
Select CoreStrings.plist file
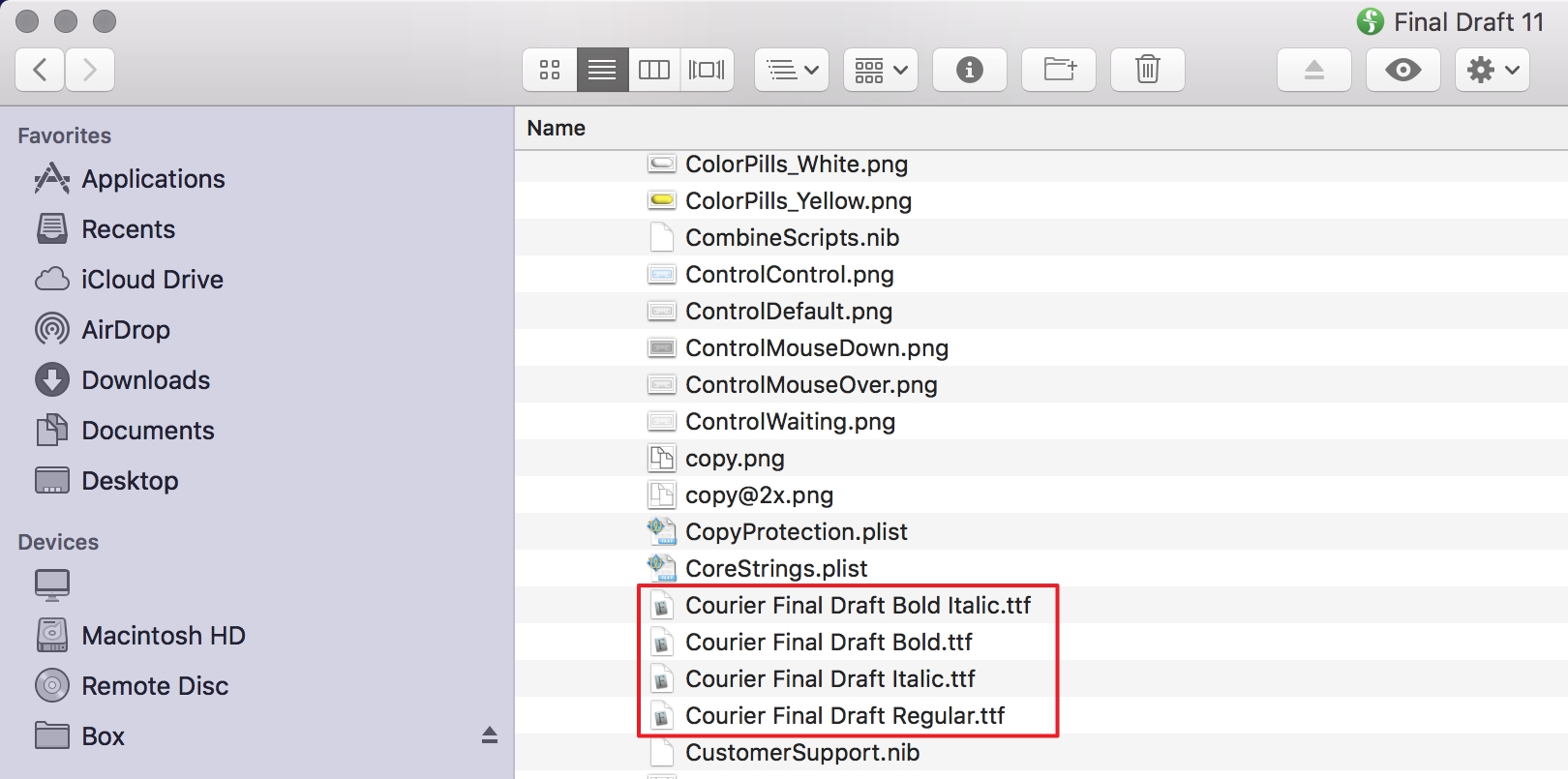pyautogui.click(x=776, y=569)
